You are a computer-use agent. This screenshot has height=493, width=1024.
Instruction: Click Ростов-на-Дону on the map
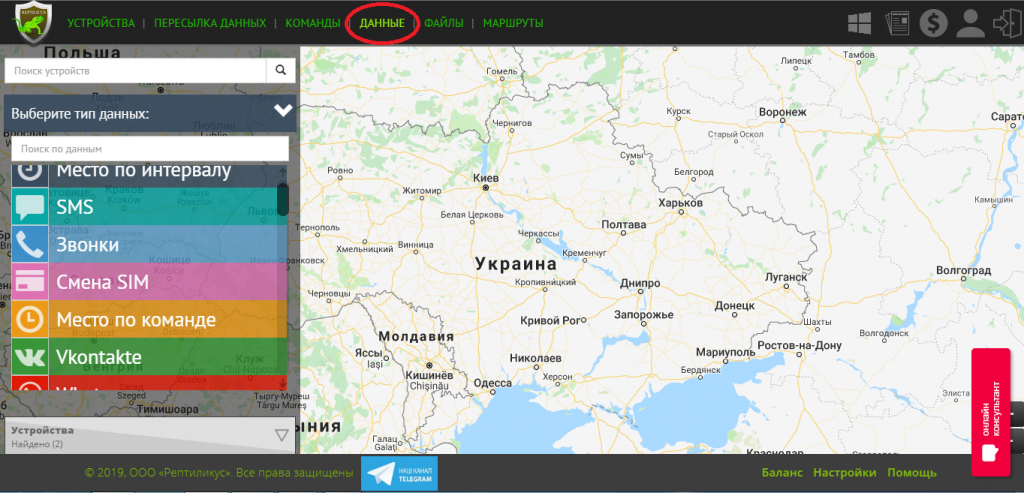point(798,345)
